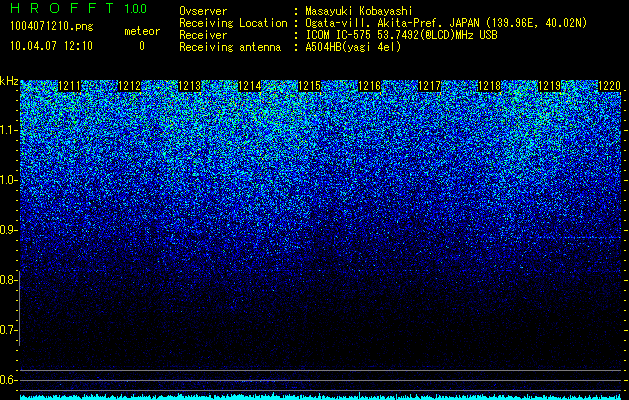629x400 pixels.
Task: Click the Receiving Location field label
Action: click(233, 23)
